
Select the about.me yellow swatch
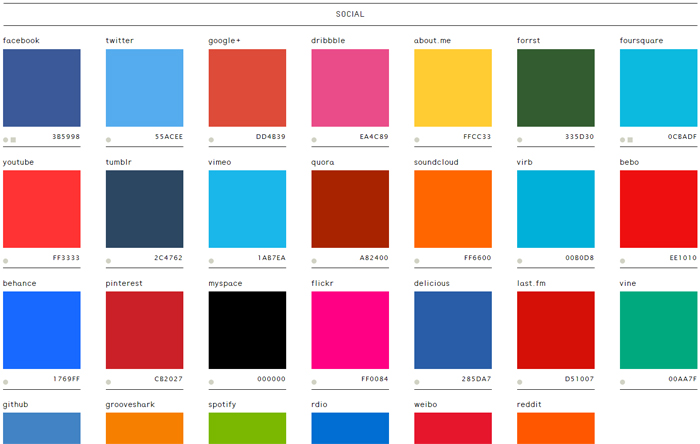453,88
